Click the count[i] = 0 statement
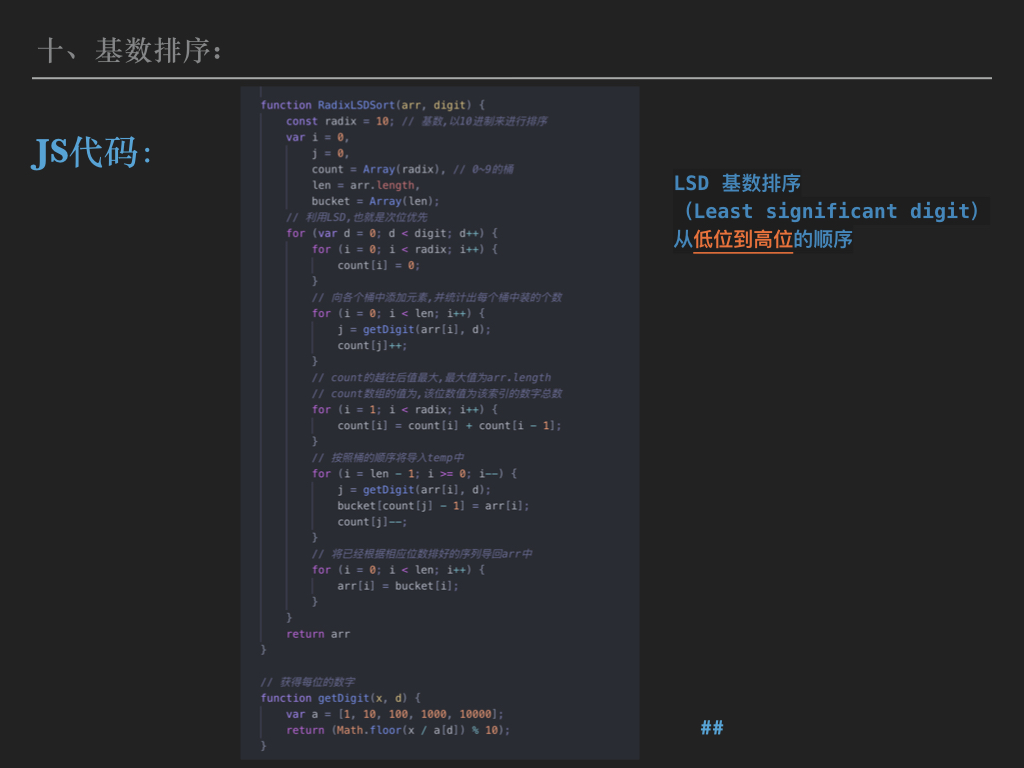The image size is (1024, 768). (x=378, y=265)
